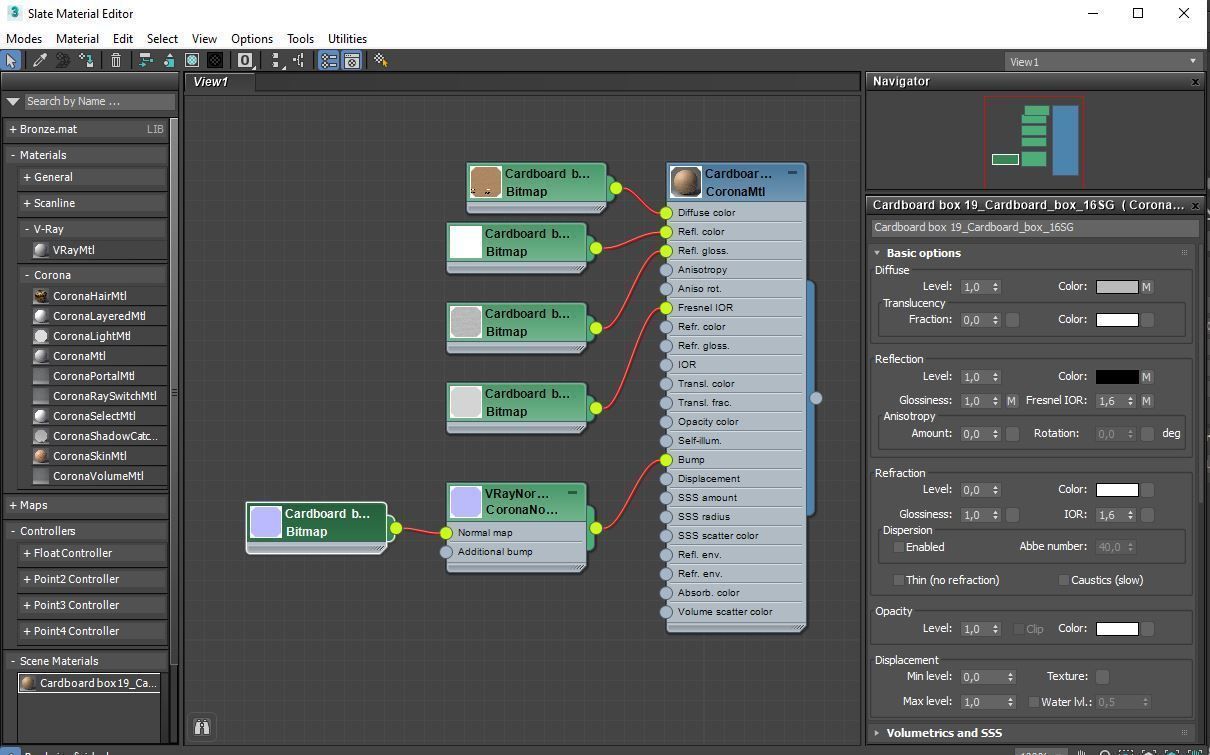Click the black Reflection Color swatch
Screen dimensions: 1210x755
coord(1117,377)
